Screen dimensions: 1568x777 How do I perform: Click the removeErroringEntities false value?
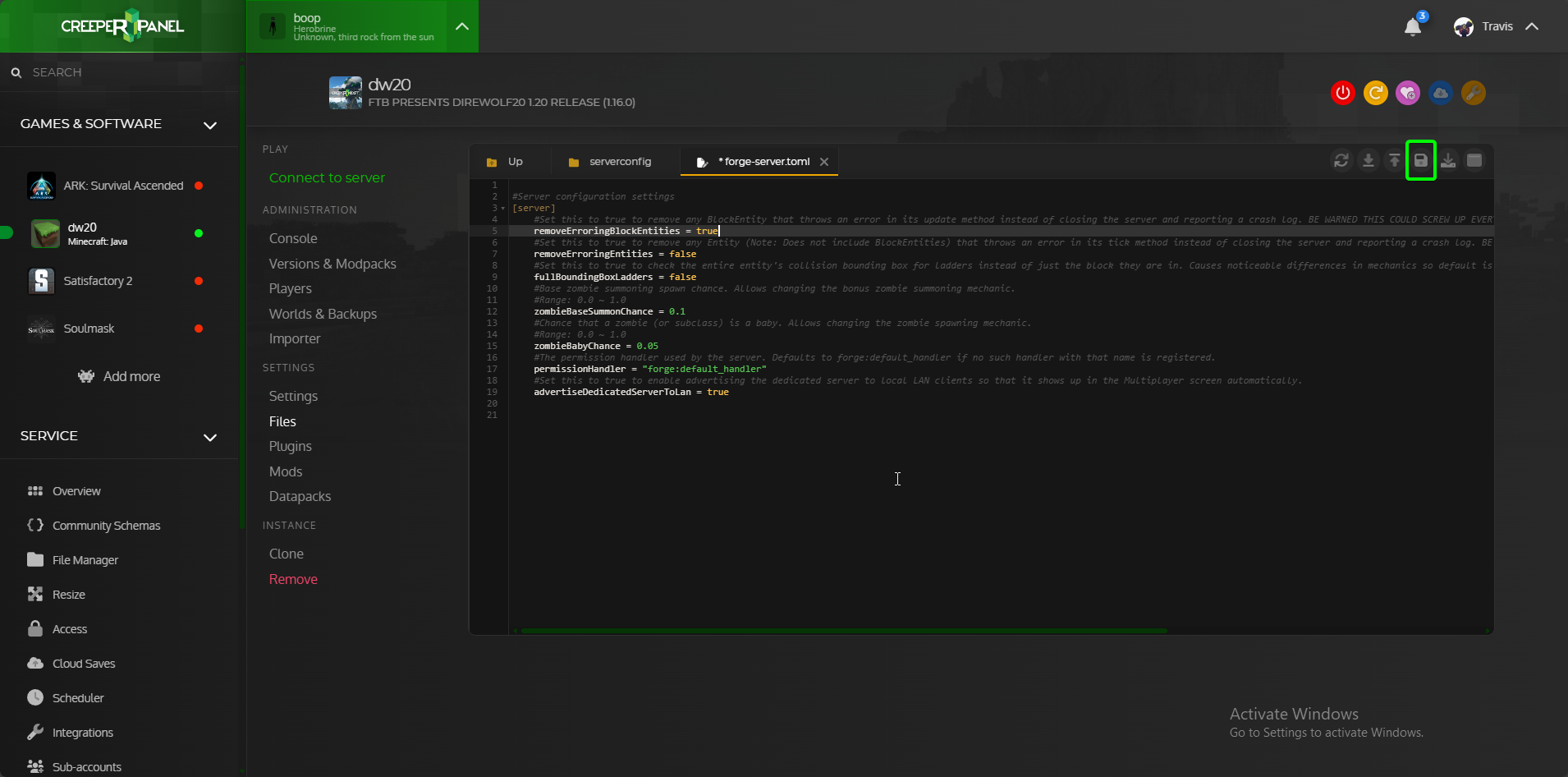click(x=682, y=254)
